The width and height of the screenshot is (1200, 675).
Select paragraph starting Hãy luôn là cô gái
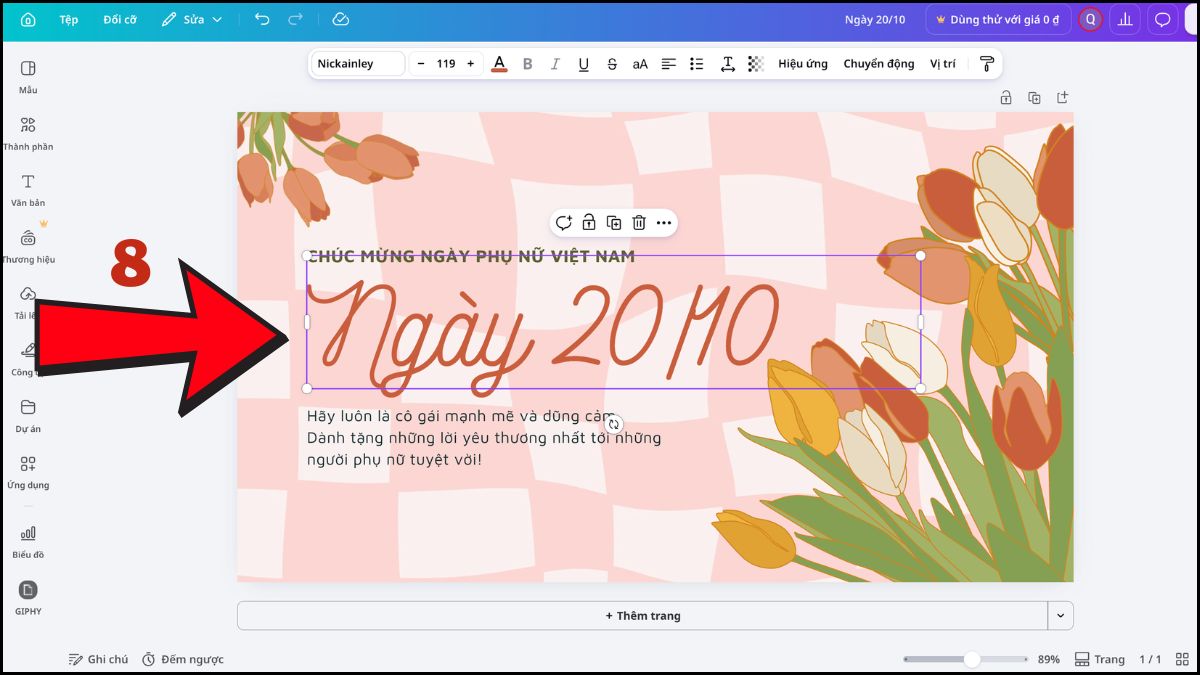pyautogui.click(x=484, y=438)
